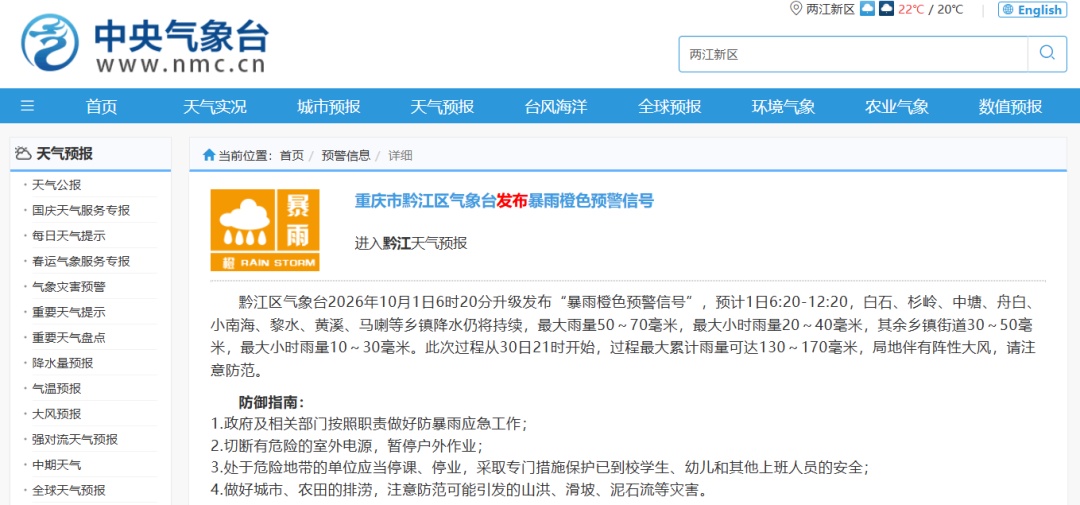
Task: Click guideline line 1 about 防暴雨应急工作
Action: click(x=369, y=423)
